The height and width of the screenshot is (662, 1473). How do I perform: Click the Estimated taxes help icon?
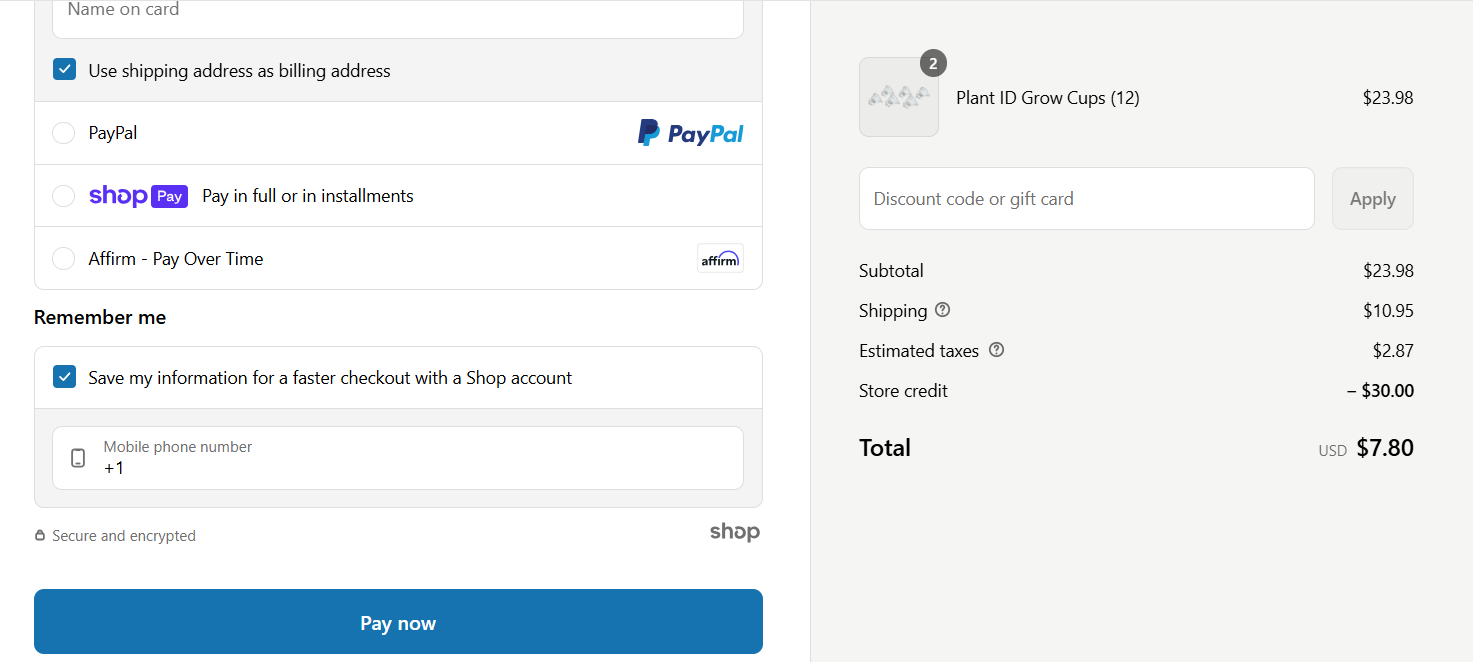pos(996,350)
